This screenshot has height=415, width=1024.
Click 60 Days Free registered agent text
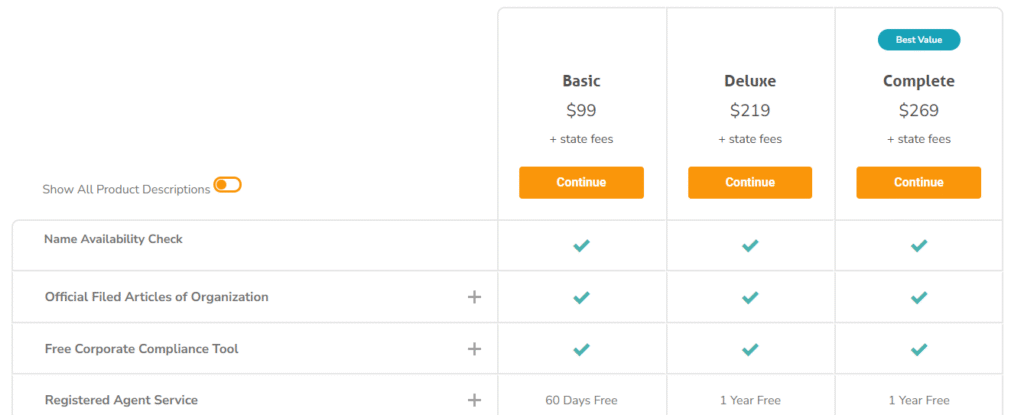click(x=581, y=400)
